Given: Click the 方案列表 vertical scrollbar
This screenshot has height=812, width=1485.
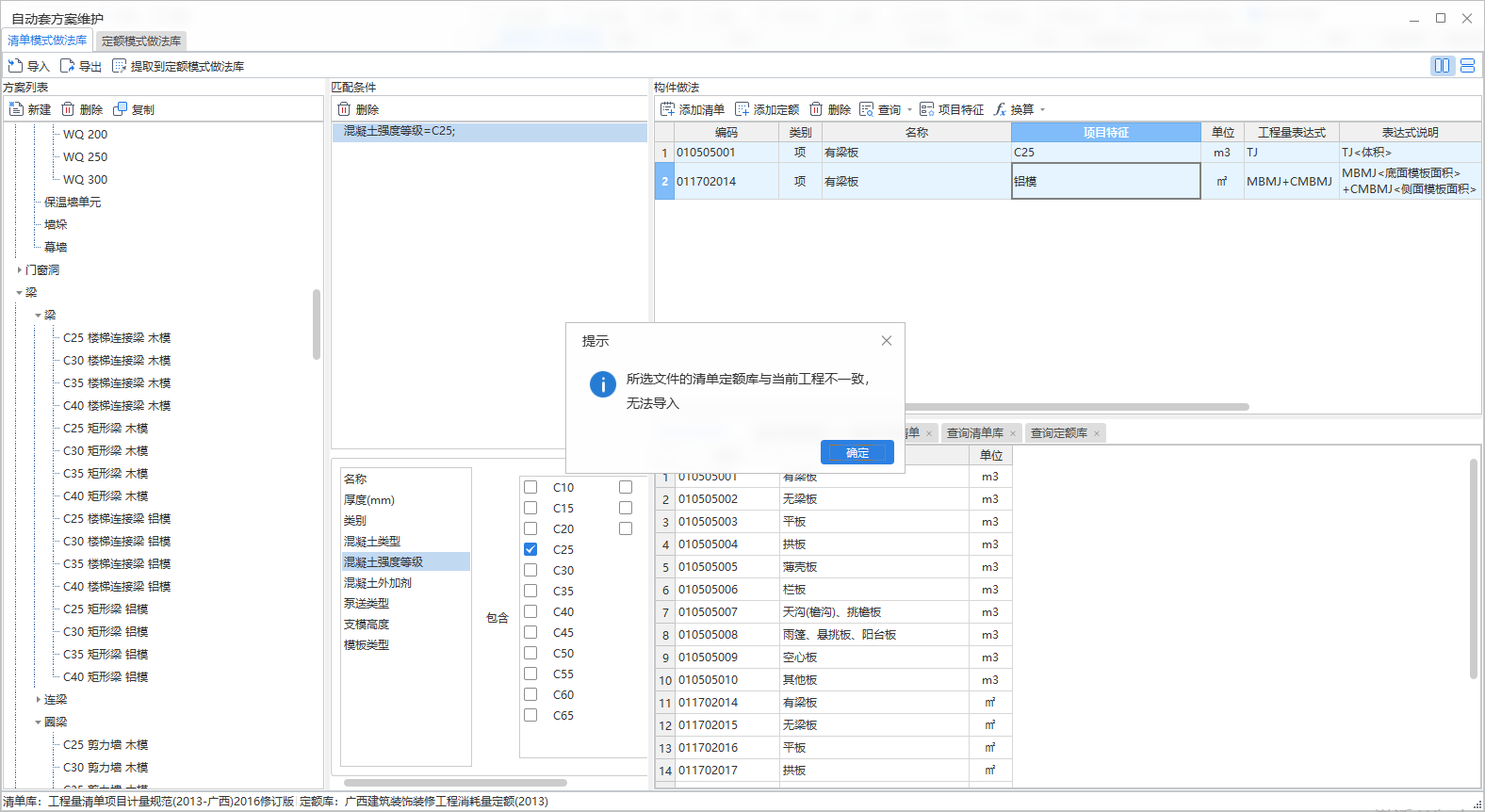Looking at the screenshot, I should (317, 324).
